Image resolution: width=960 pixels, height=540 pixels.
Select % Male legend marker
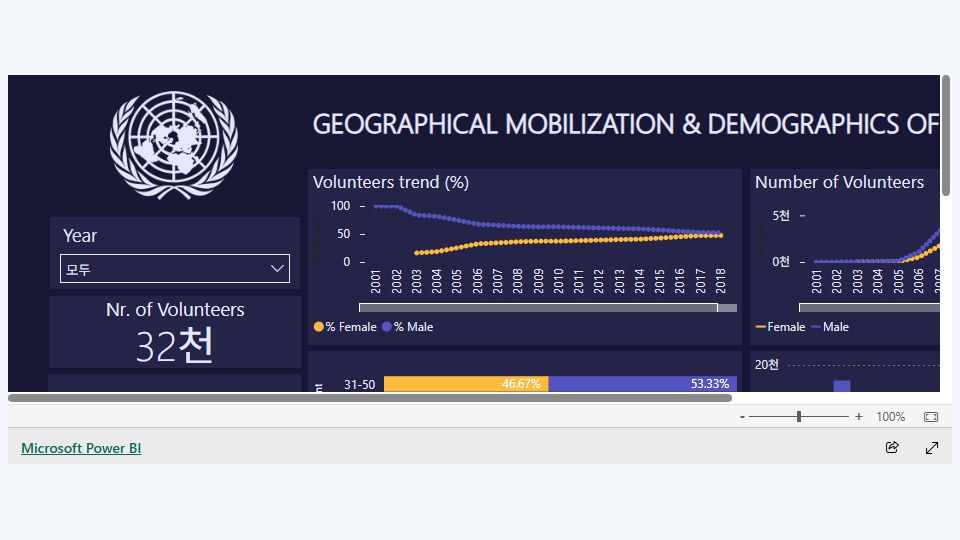[x=386, y=327]
